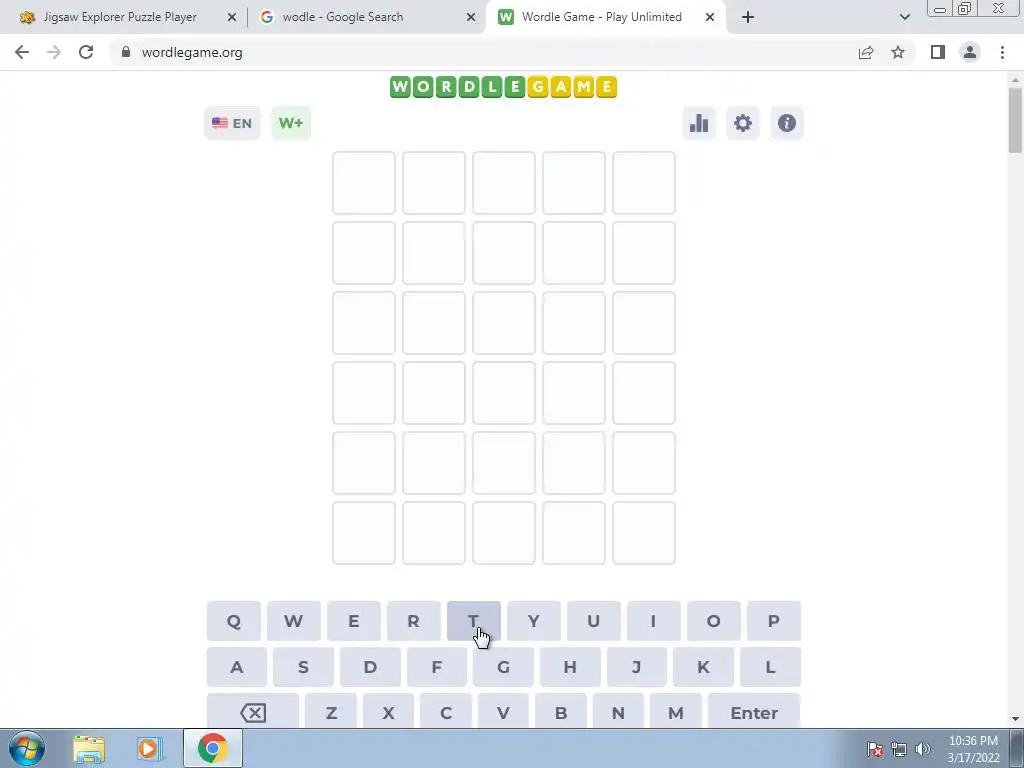Tap the V key
This screenshot has width=1024, height=768.
[504, 712]
